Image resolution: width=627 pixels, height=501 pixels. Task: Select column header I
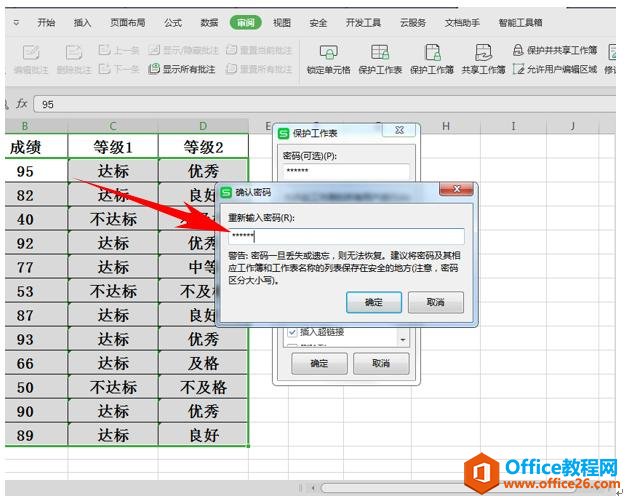pyautogui.click(x=513, y=126)
